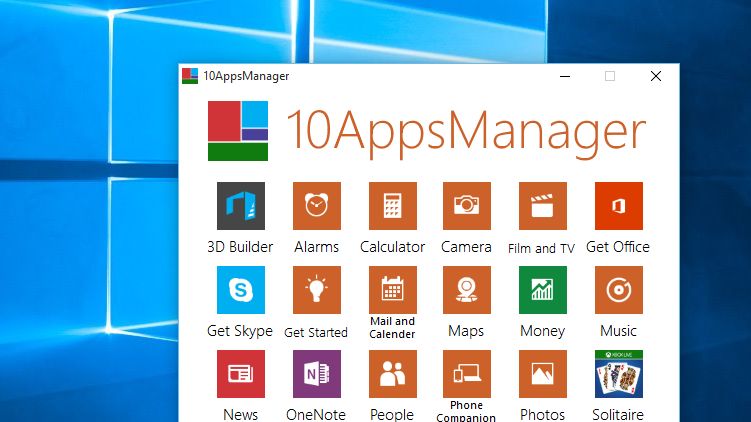Click the "News" text label
Screen dimensions: 751x422
point(240,414)
